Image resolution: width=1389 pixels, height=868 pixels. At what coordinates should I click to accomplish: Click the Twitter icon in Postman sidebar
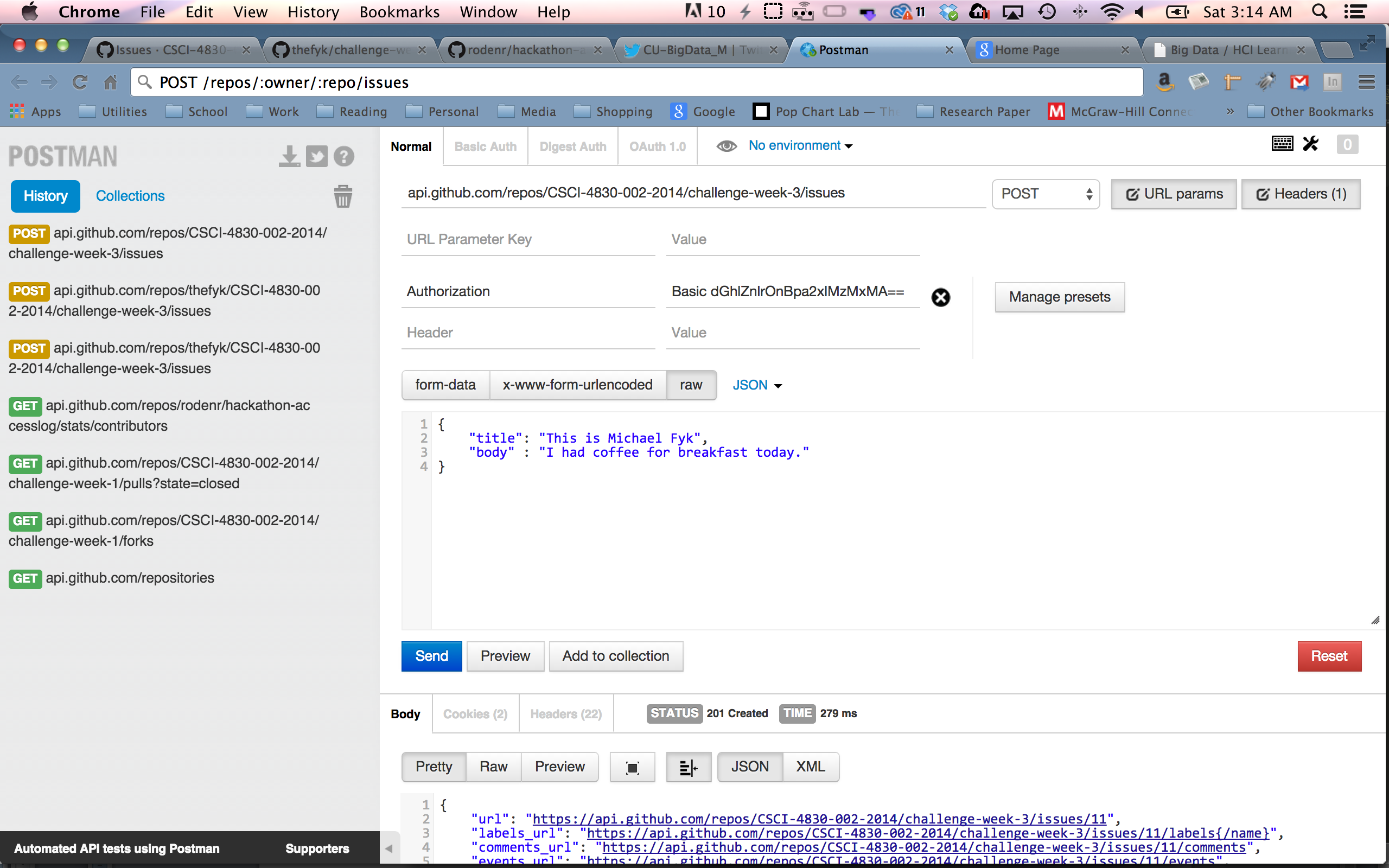(317, 156)
